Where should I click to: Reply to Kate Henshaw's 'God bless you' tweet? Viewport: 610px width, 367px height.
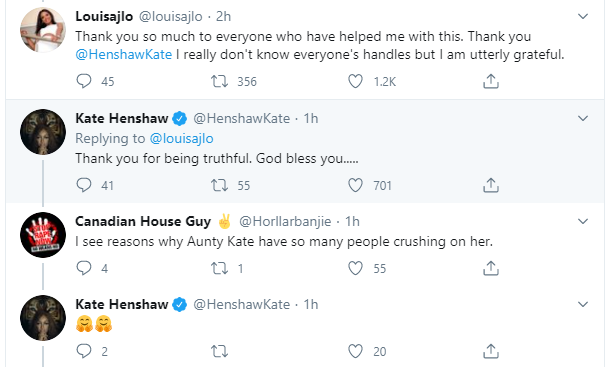84,185
